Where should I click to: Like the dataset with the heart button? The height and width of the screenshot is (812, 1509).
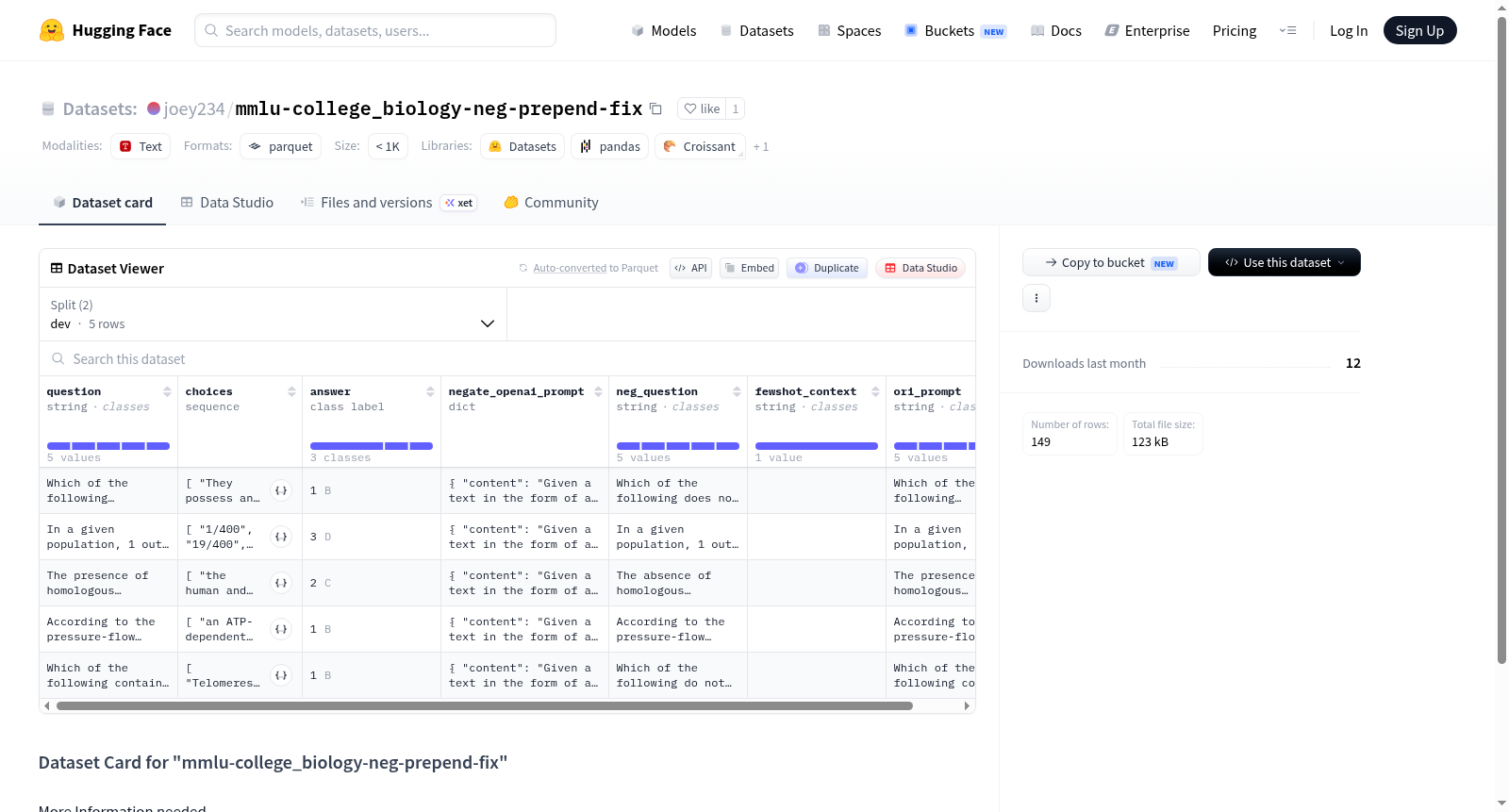702,108
